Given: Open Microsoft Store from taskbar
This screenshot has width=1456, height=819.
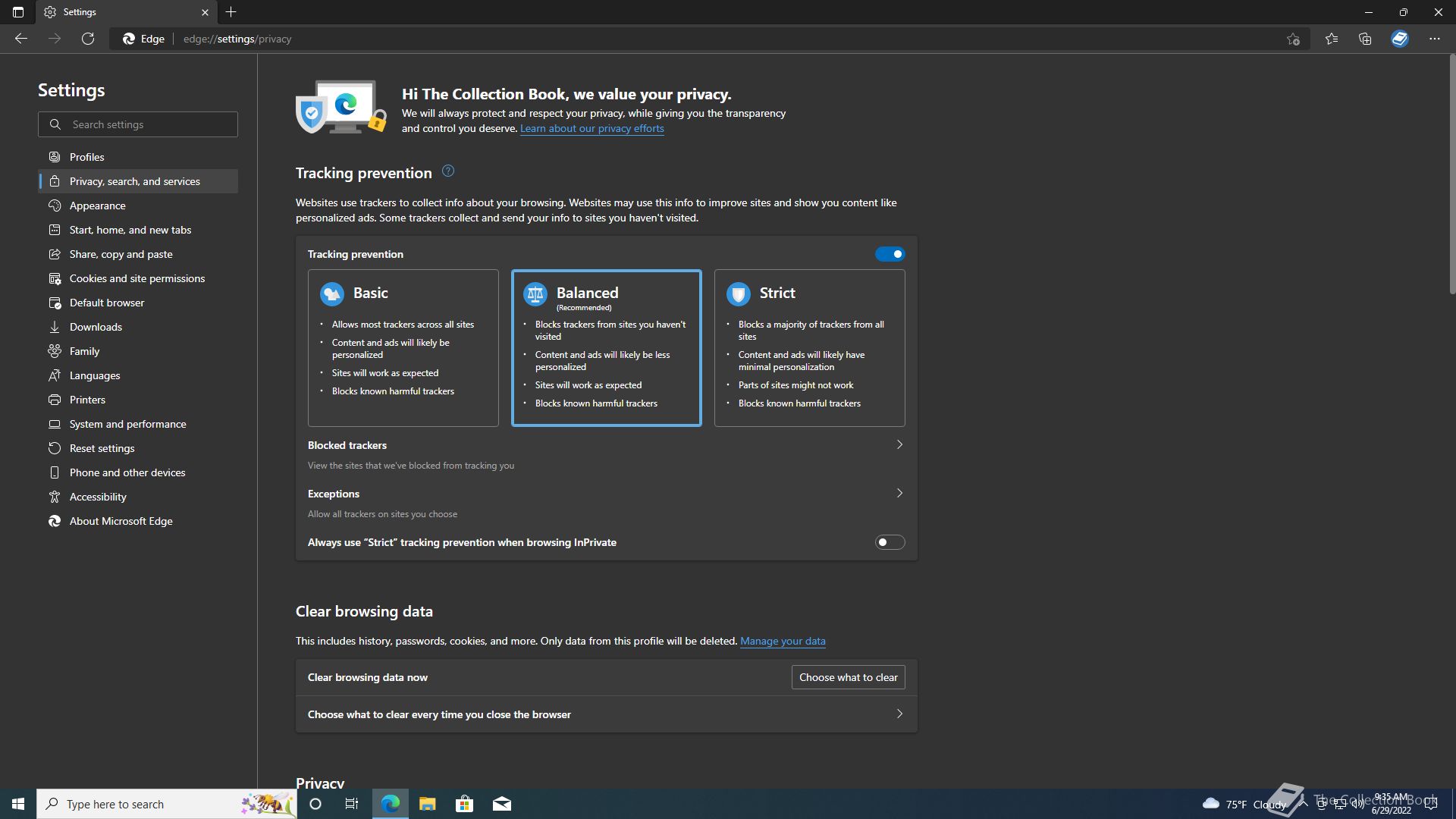Looking at the screenshot, I should 464,804.
